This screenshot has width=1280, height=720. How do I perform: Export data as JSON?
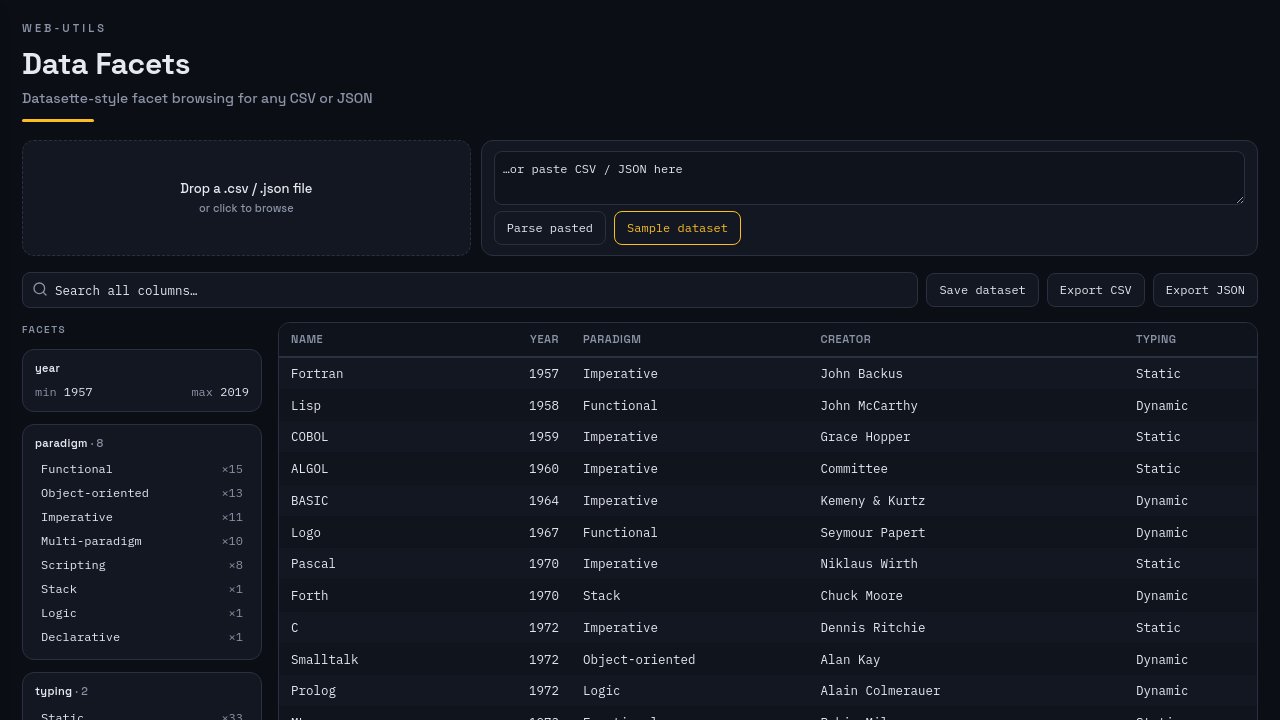click(x=1205, y=290)
